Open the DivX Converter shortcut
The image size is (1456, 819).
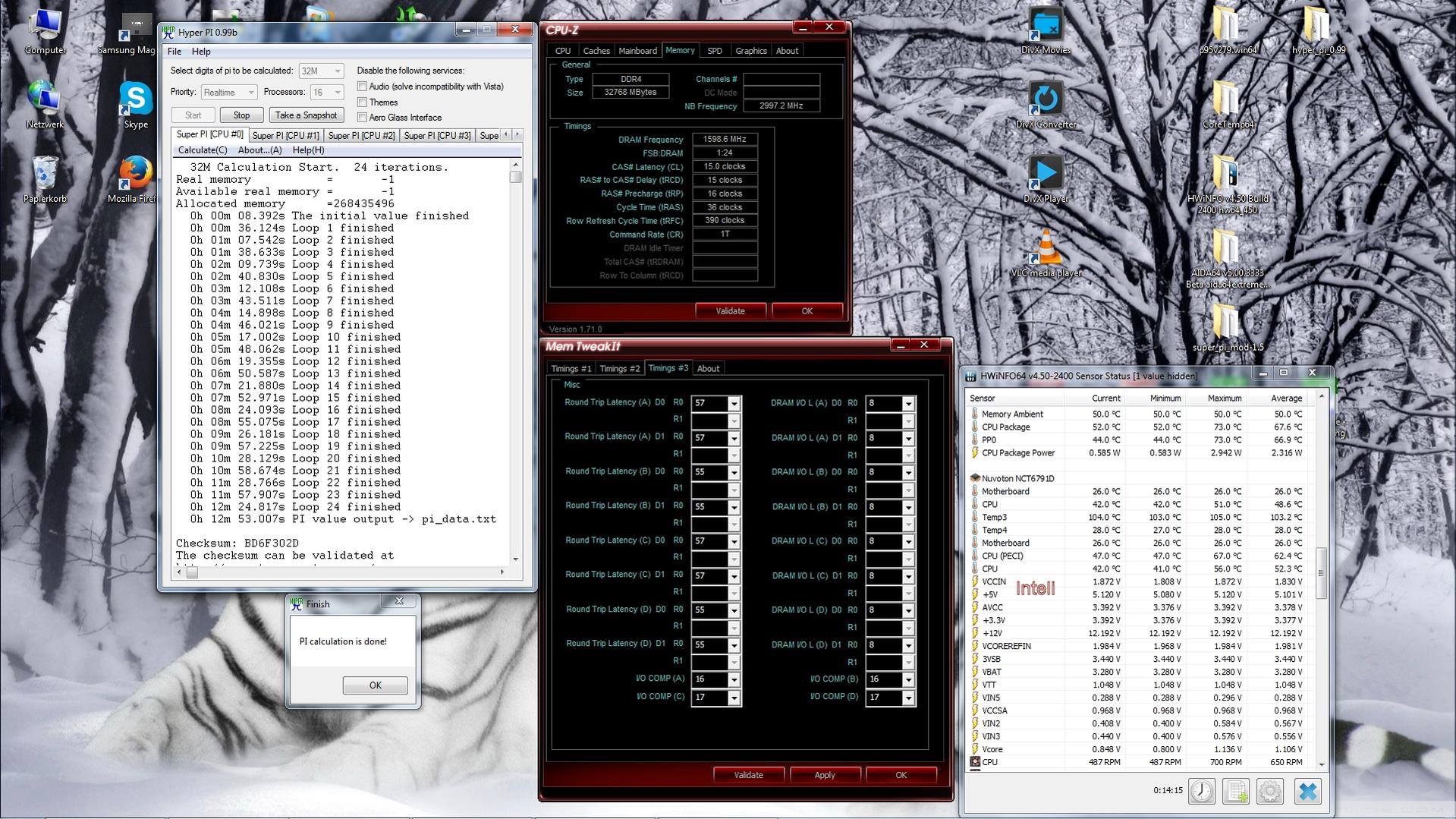1046,105
